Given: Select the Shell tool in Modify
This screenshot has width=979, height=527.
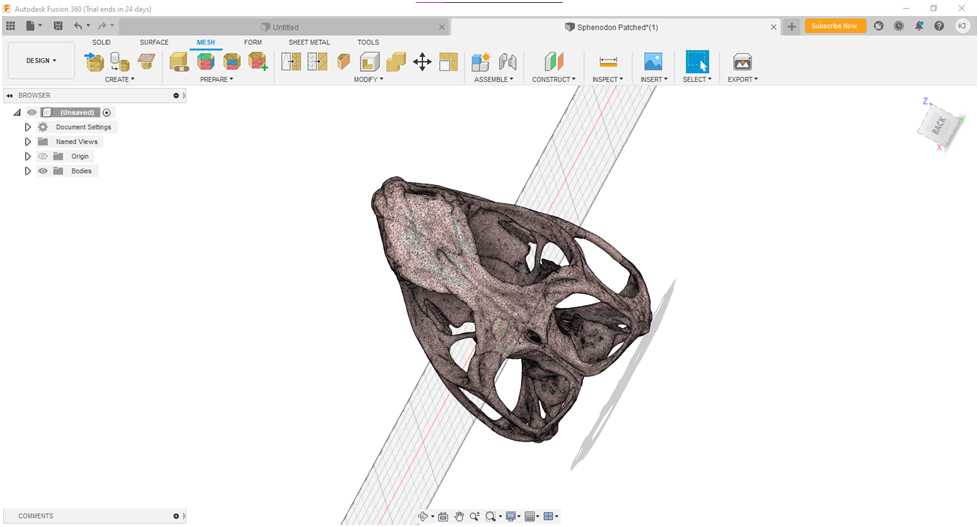Looking at the screenshot, I should 370,62.
